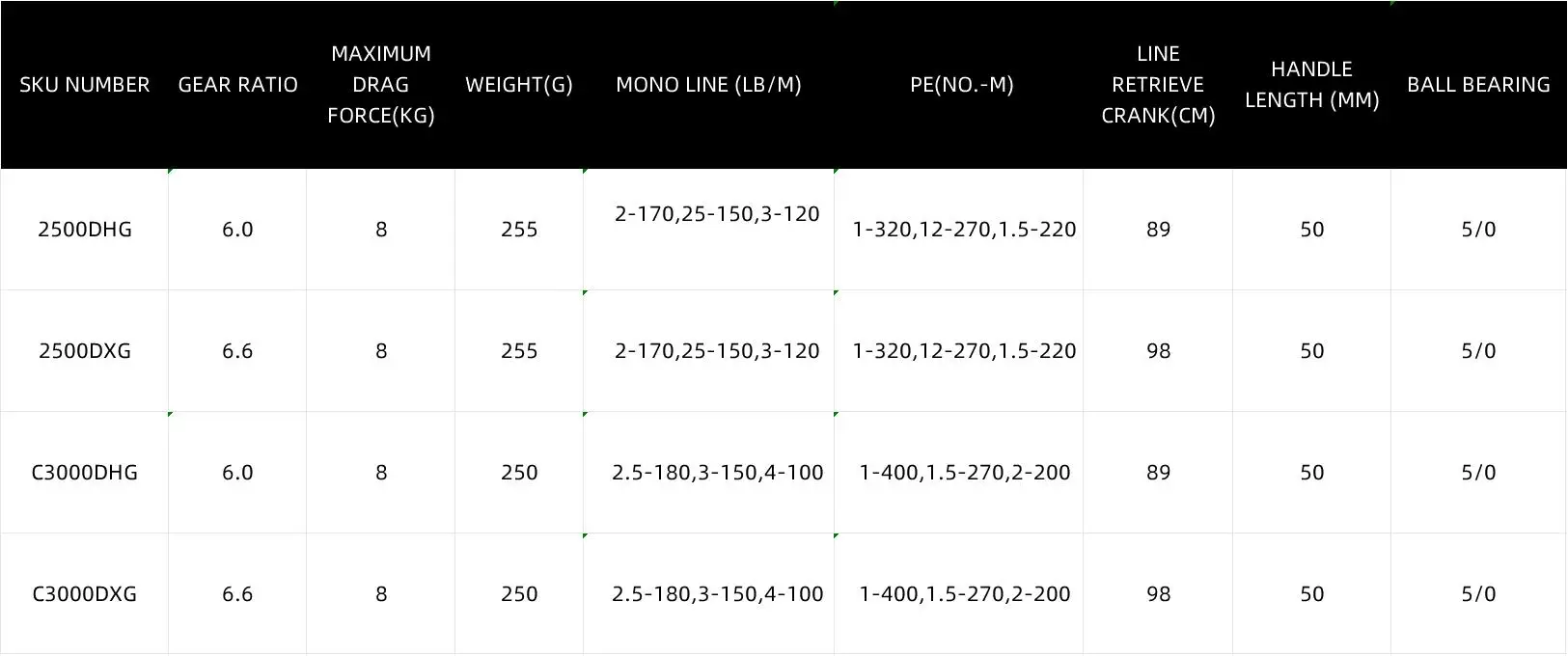Select the C3000DHG SKU cell
This screenshot has width=1568, height=656.
point(85,473)
